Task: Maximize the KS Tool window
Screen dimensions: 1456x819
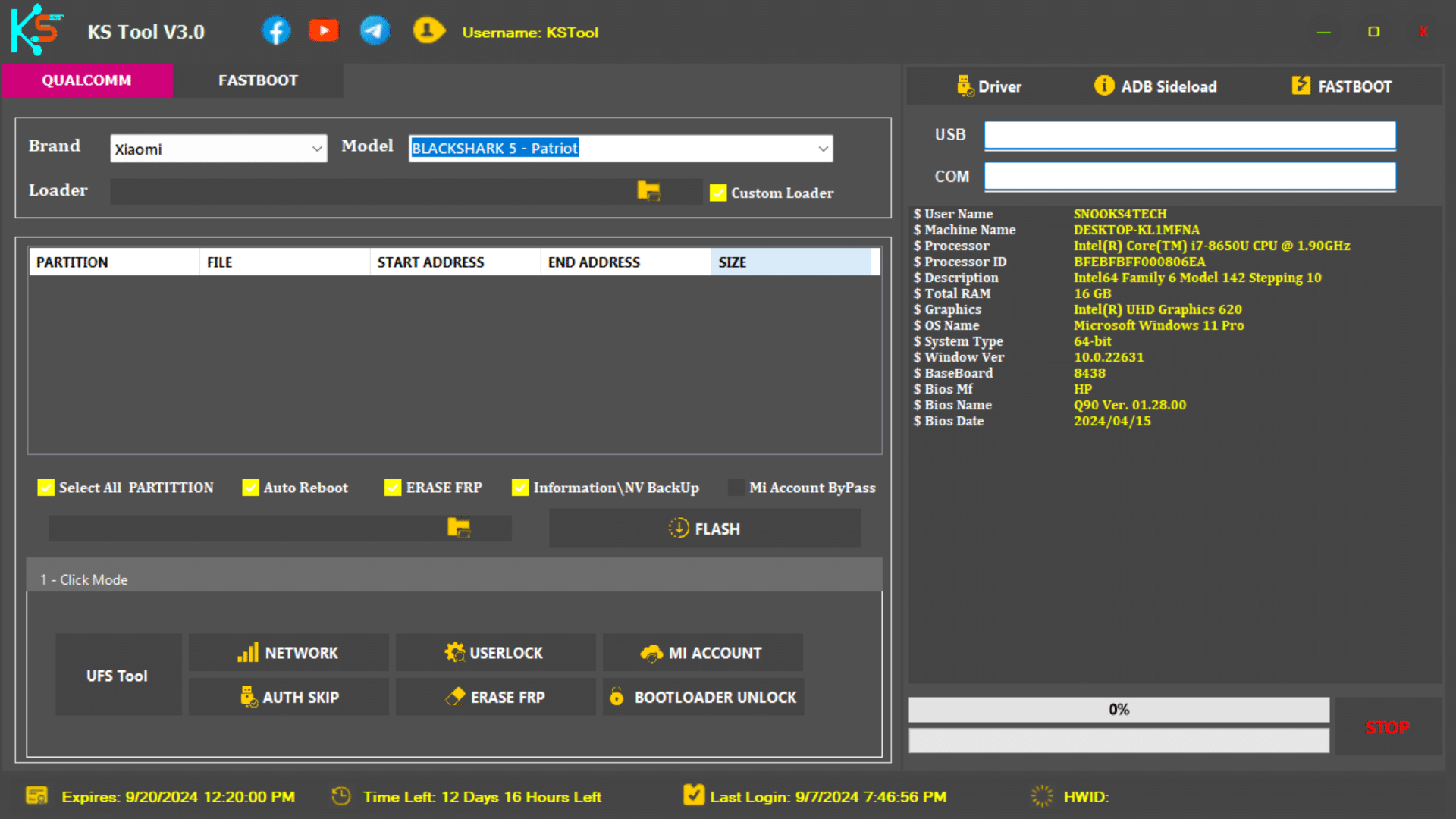Action: (1373, 31)
